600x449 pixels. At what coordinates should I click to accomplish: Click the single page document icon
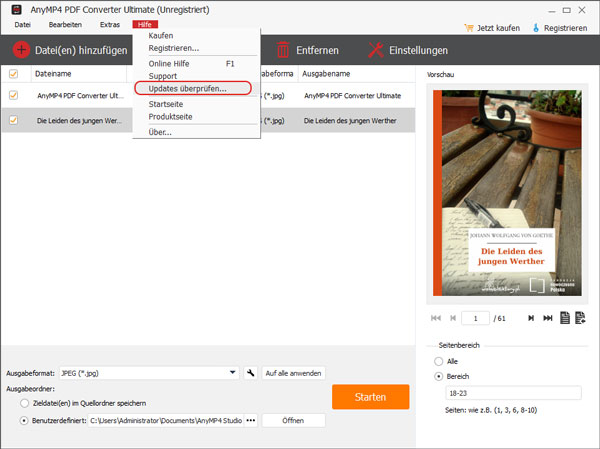(565, 318)
